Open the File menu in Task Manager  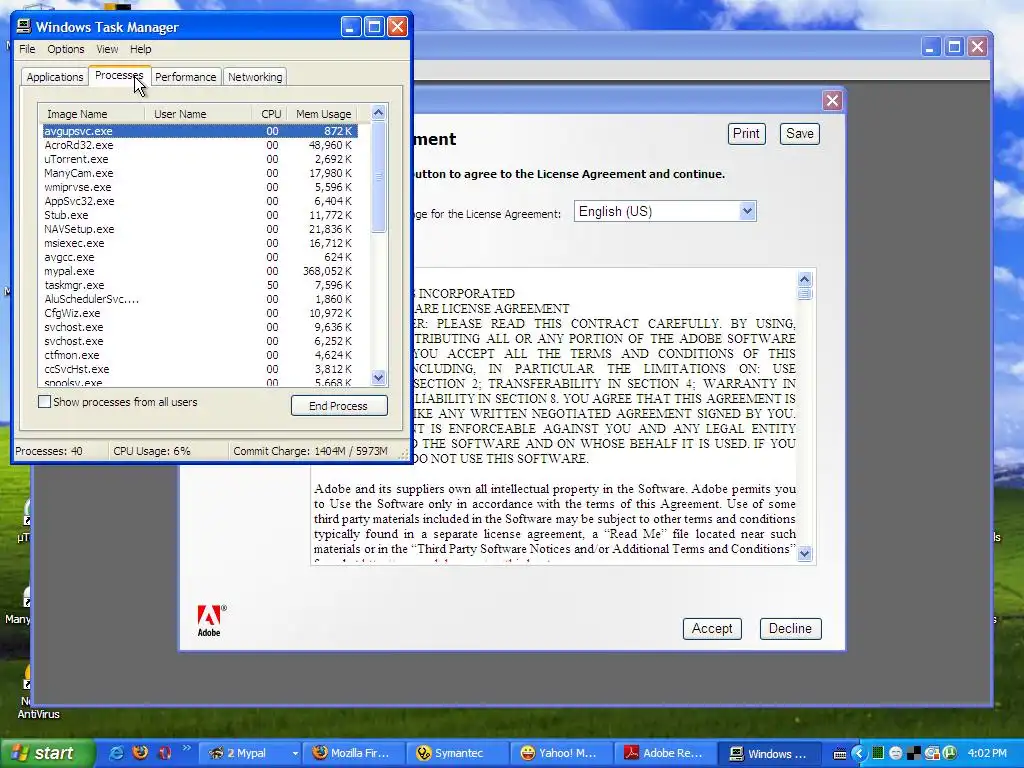[x=27, y=49]
